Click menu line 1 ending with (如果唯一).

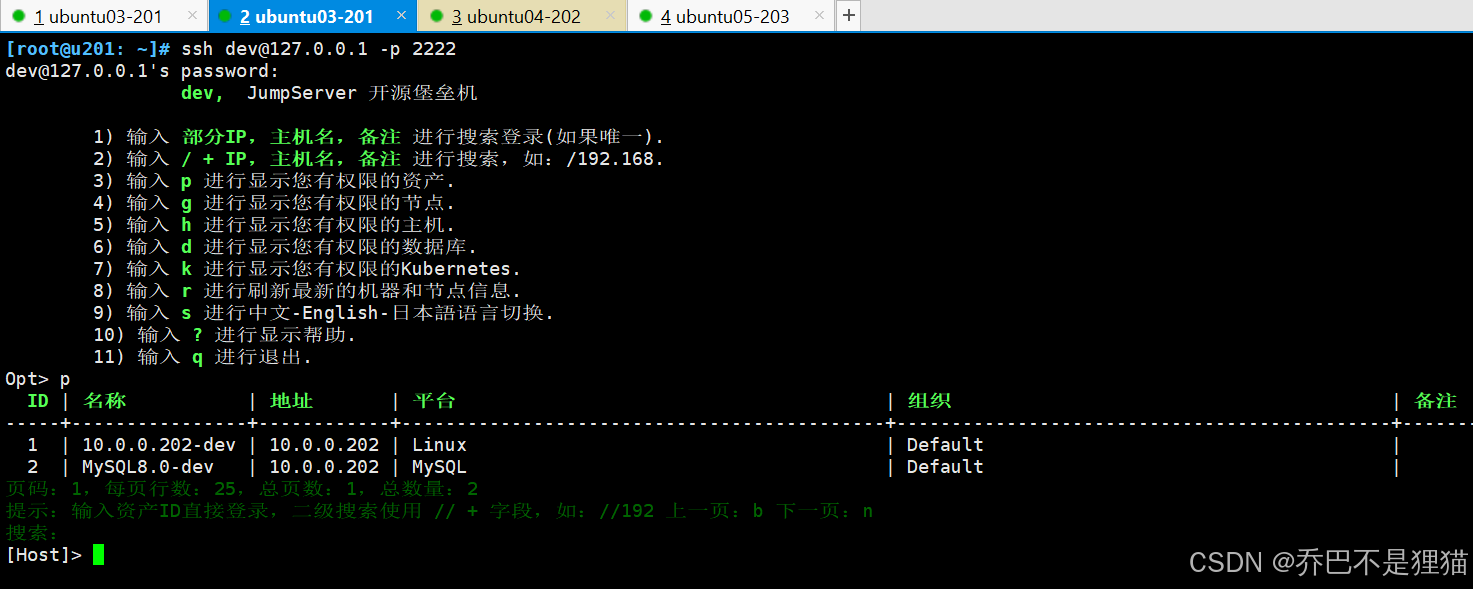coord(379,137)
